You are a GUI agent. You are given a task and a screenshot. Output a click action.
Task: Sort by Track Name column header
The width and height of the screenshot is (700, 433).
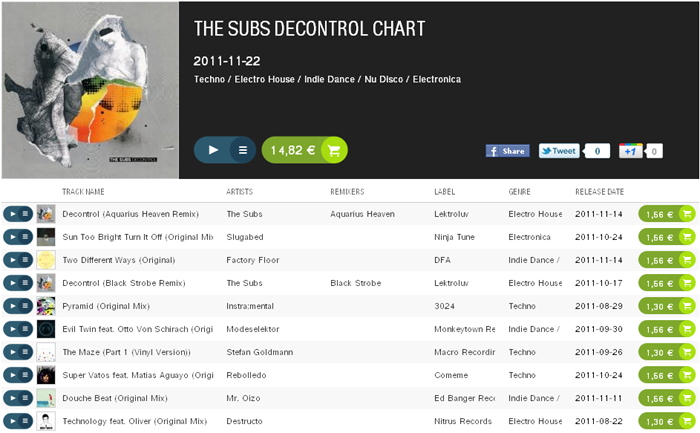tap(83, 192)
